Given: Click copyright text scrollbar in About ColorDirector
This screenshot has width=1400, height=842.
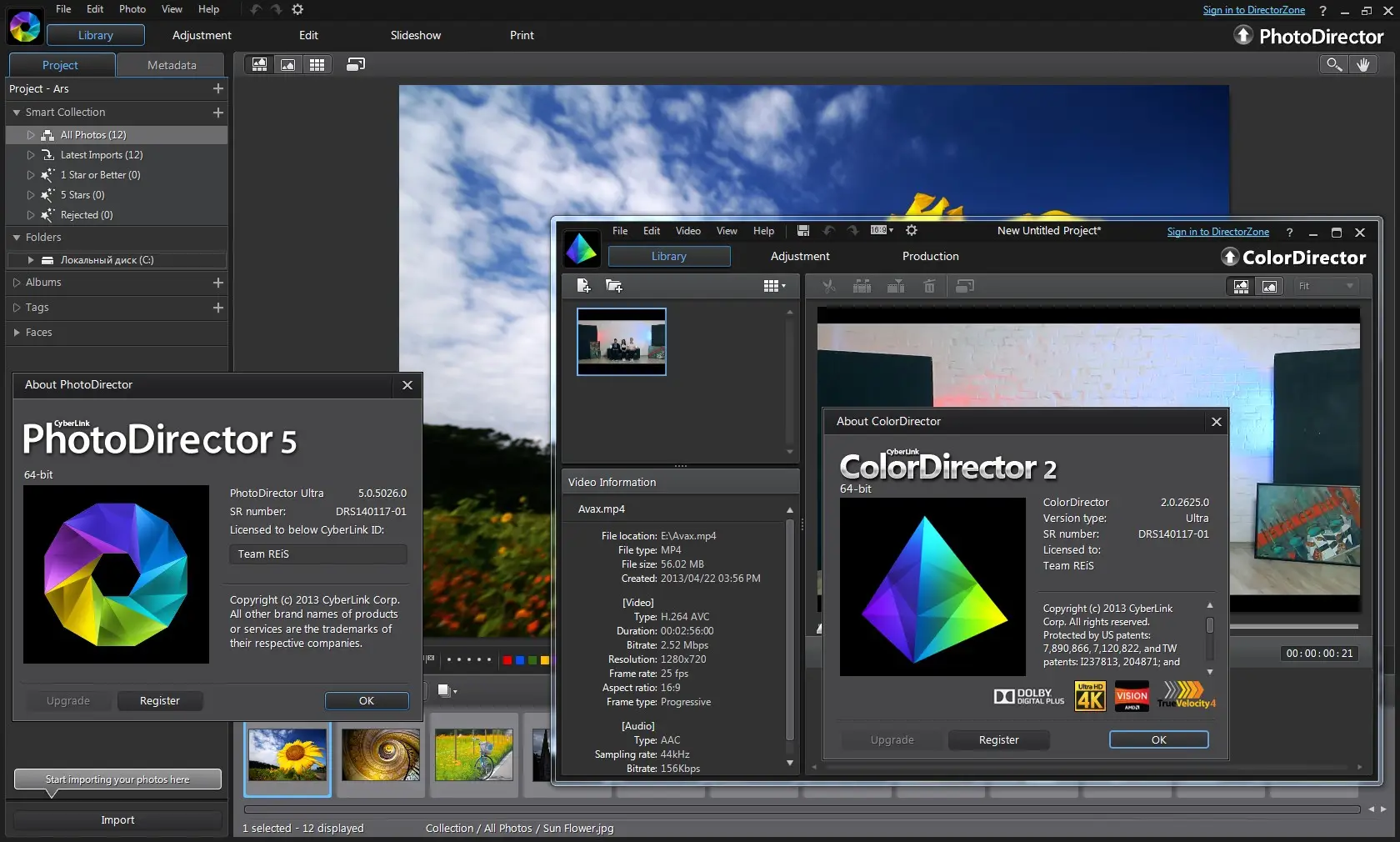Looking at the screenshot, I should (1210, 624).
